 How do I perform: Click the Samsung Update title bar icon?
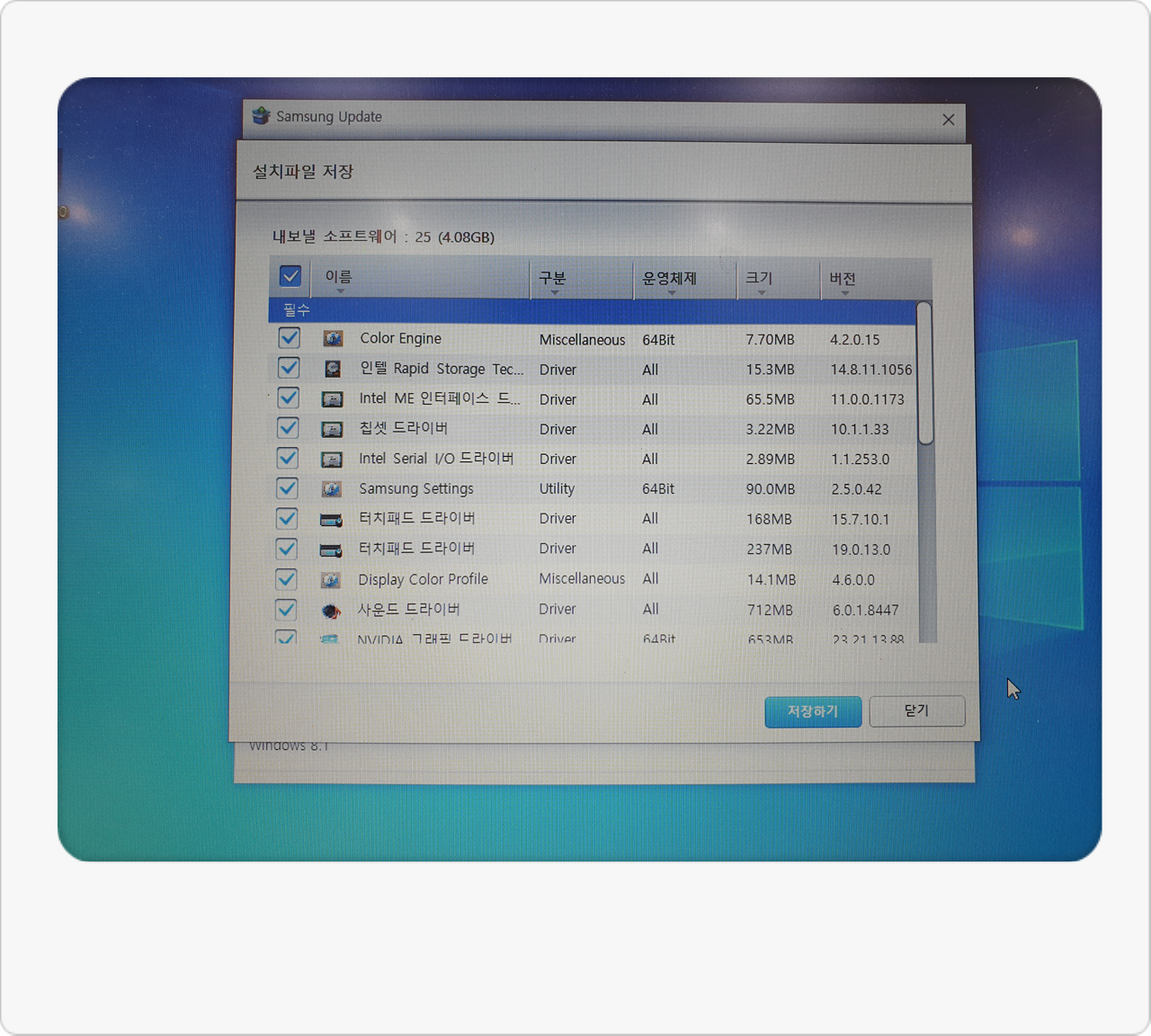(261, 116)
